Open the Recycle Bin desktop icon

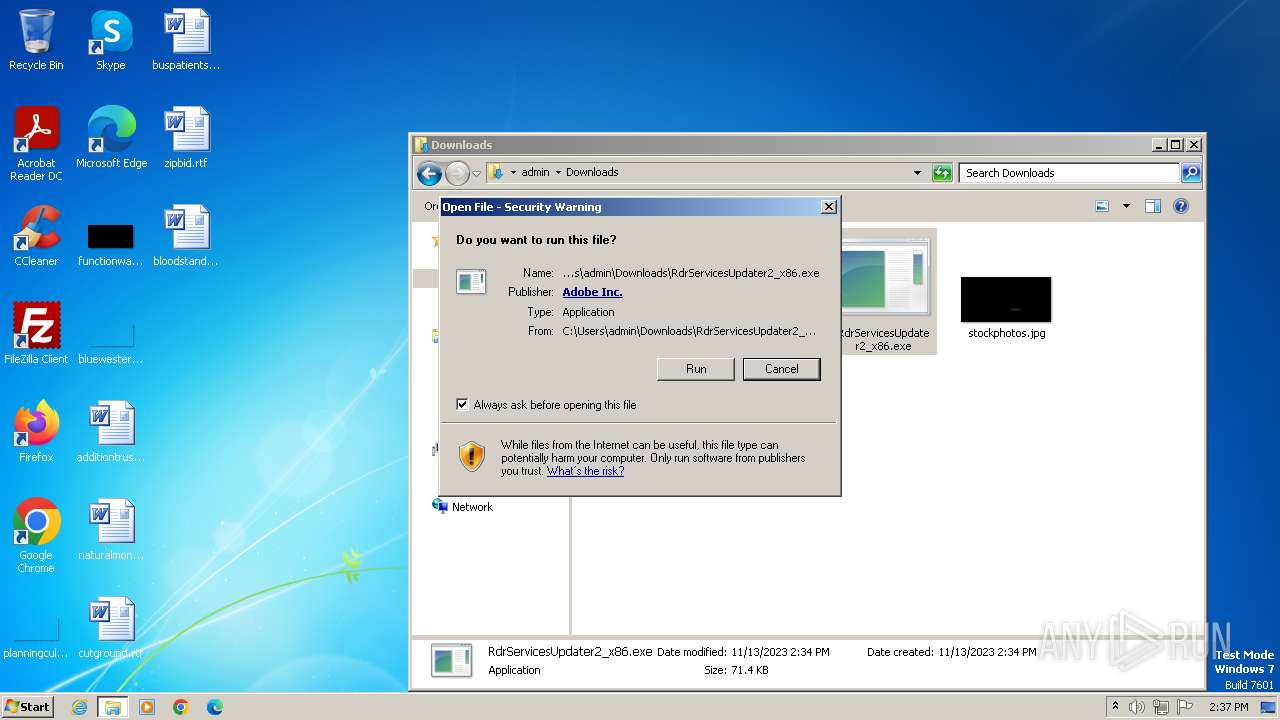pyautogui.click(x=36, y=40)
